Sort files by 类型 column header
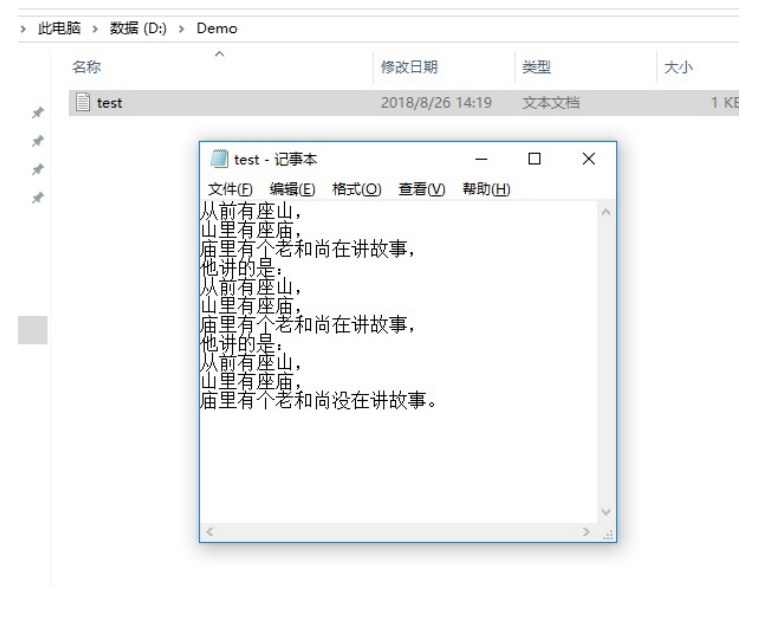Image resolution: width=758 pixels, height=626 pixels. pyautogui.click(x=536, y=67)
